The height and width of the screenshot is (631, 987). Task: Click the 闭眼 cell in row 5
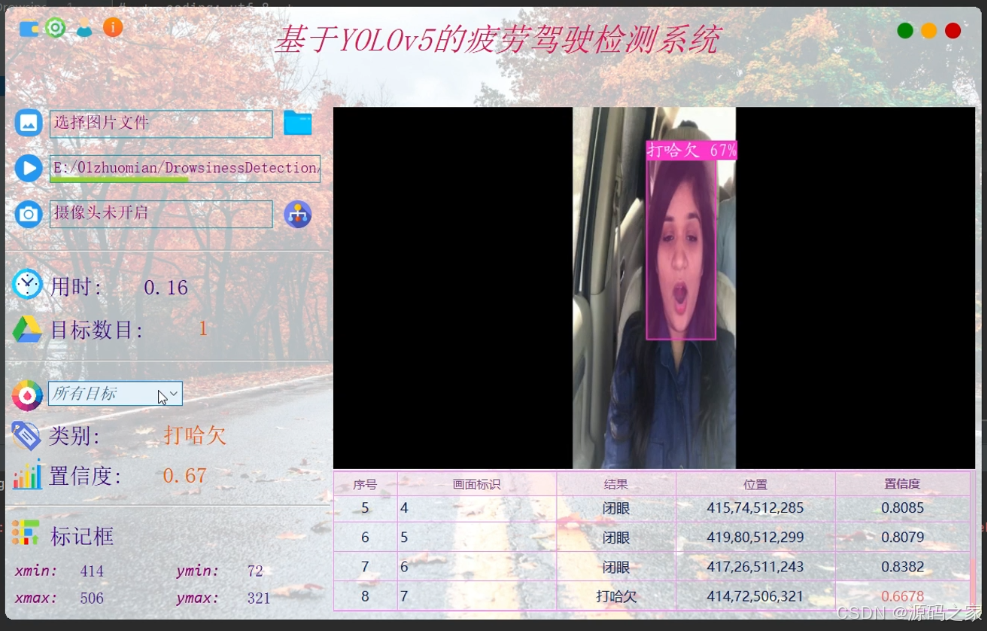[x=616, y=508]
